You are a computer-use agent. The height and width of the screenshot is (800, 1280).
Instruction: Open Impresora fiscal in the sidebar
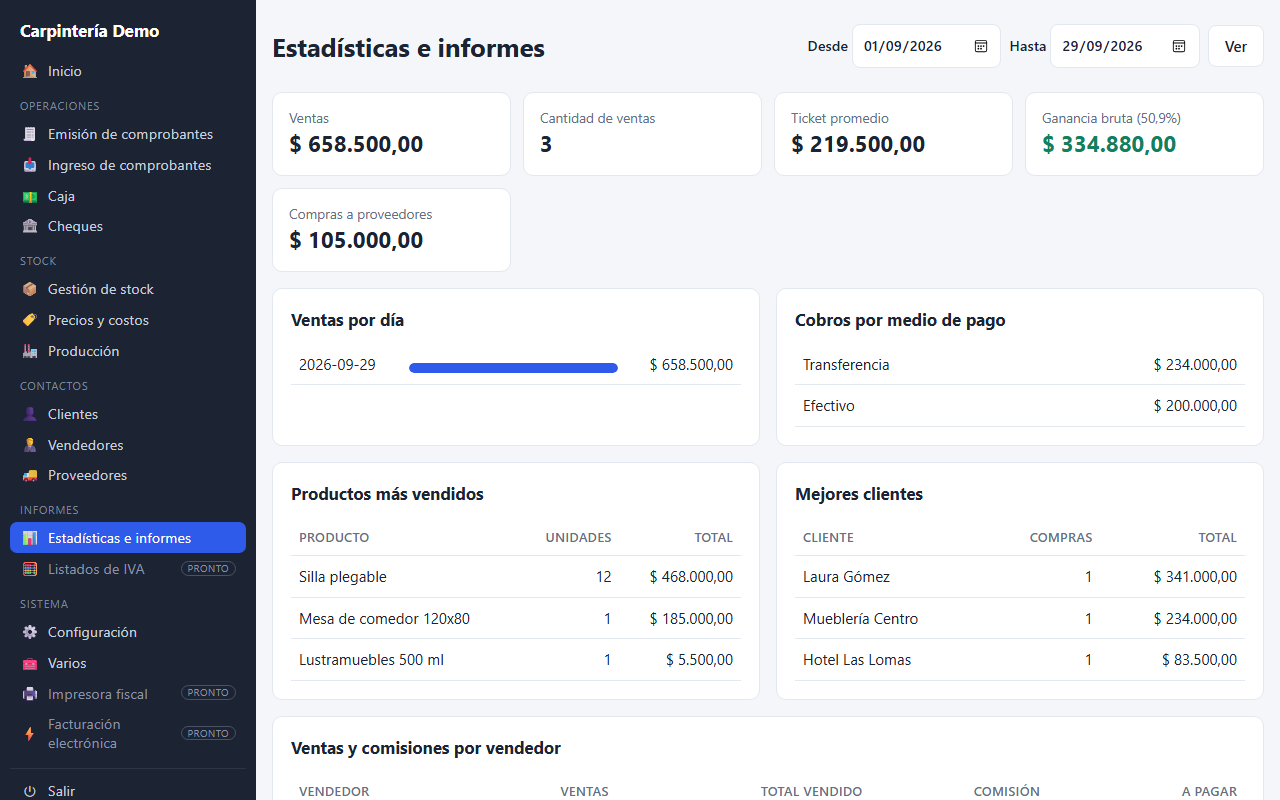pyautogui.click(x=128, y=694)
